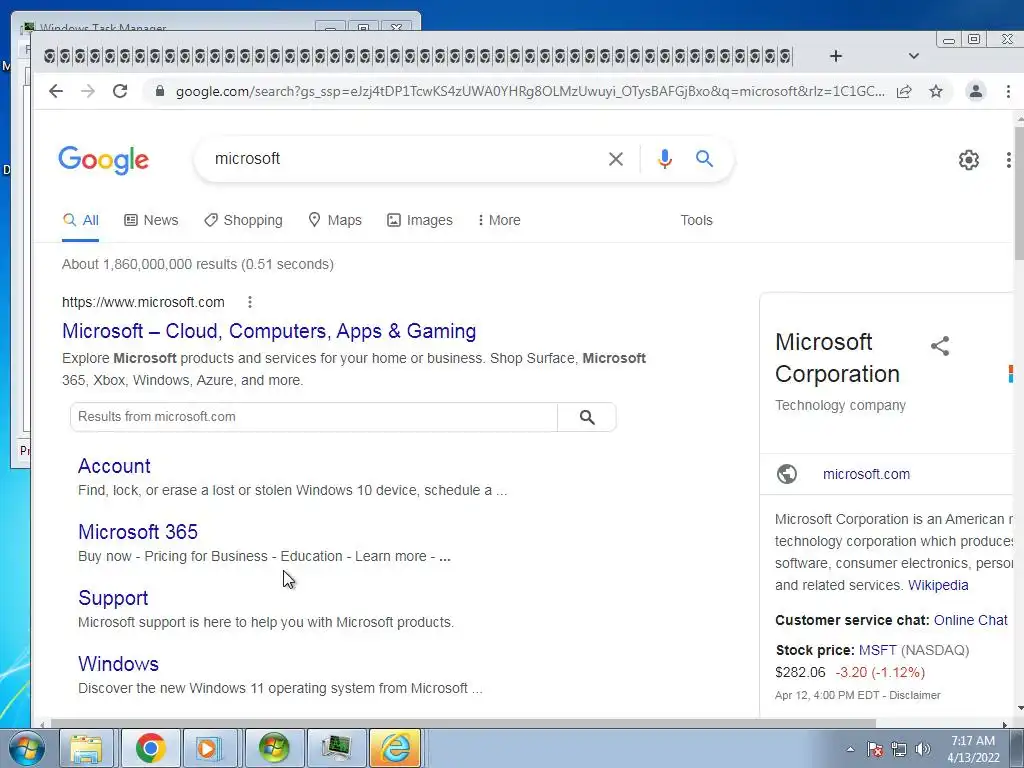
Task: Open the Wikipedia link
Action: [x=938, y=586]
